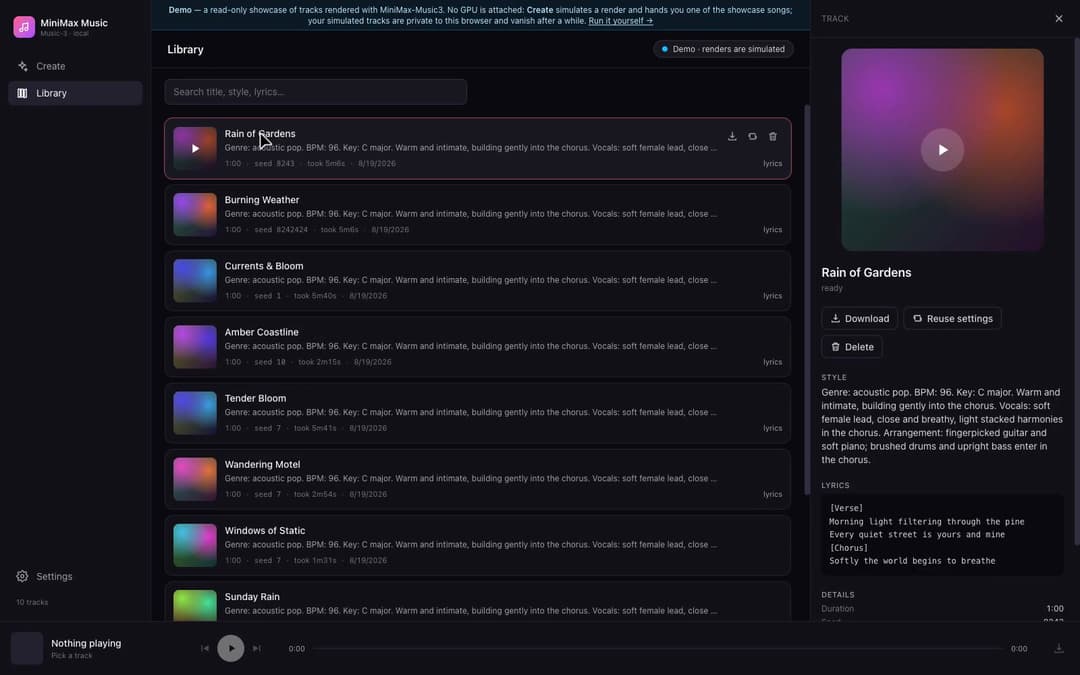Select the Burning Weather track
Viewport: 1080px width, 675px height.
(x=477, y=215)
